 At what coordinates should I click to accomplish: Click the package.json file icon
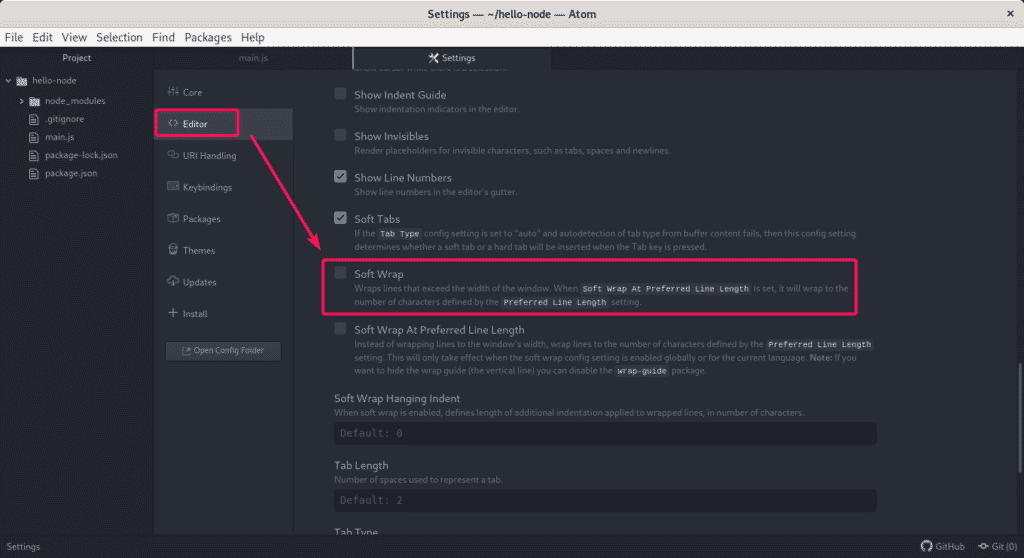34,173
